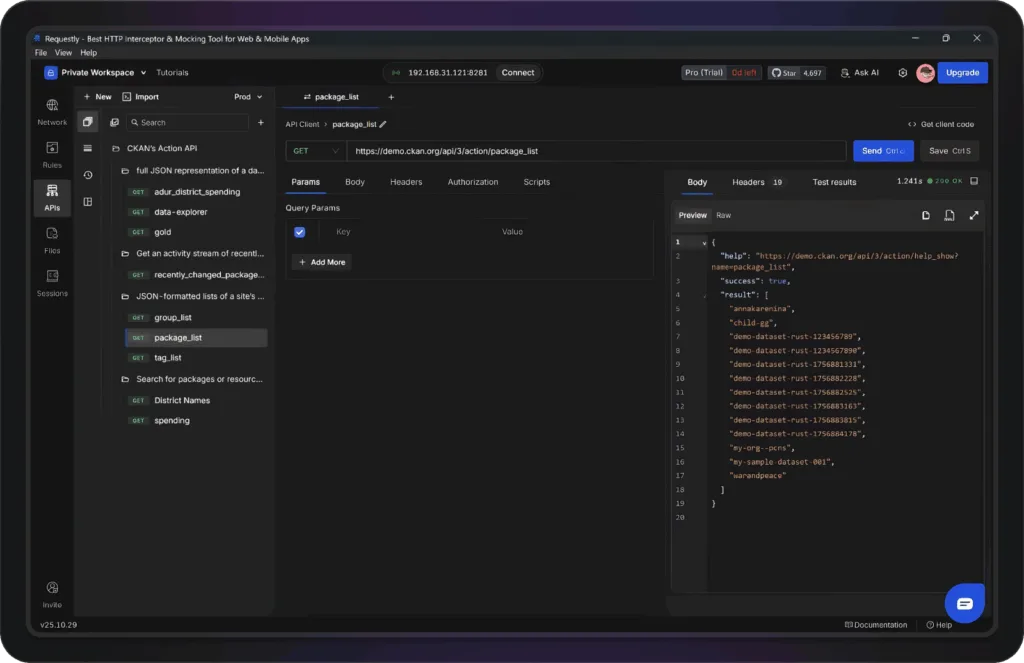Open the View menu

tap(63, 52)
